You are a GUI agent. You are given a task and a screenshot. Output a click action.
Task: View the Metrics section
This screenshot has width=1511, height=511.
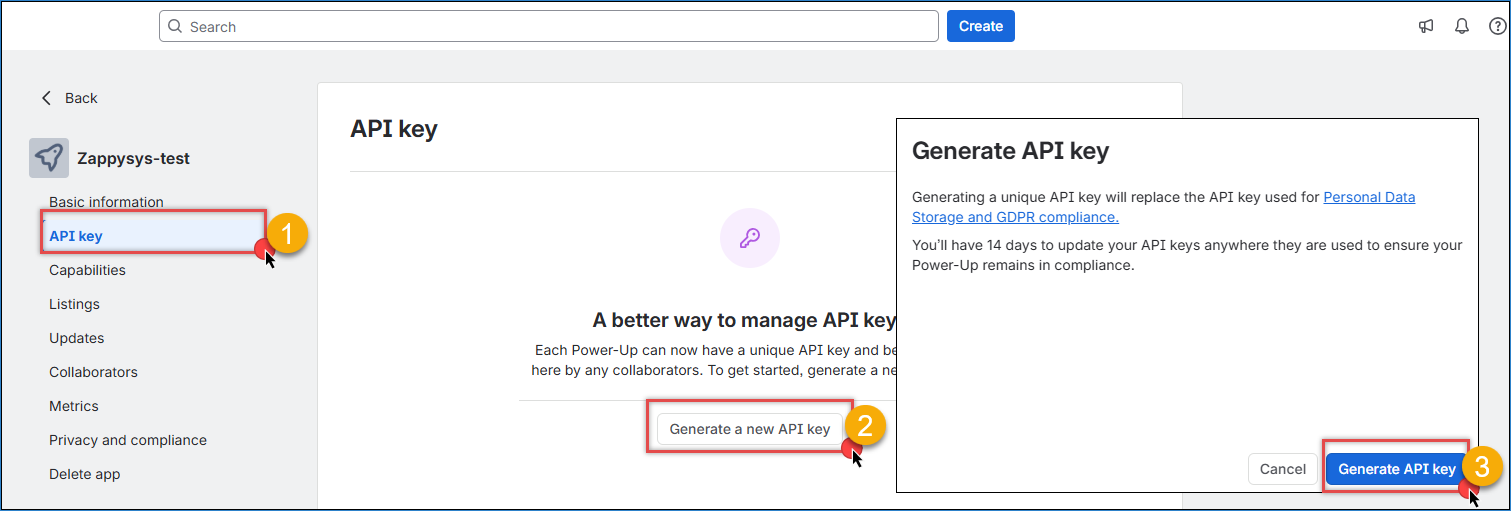click(74, 406)
